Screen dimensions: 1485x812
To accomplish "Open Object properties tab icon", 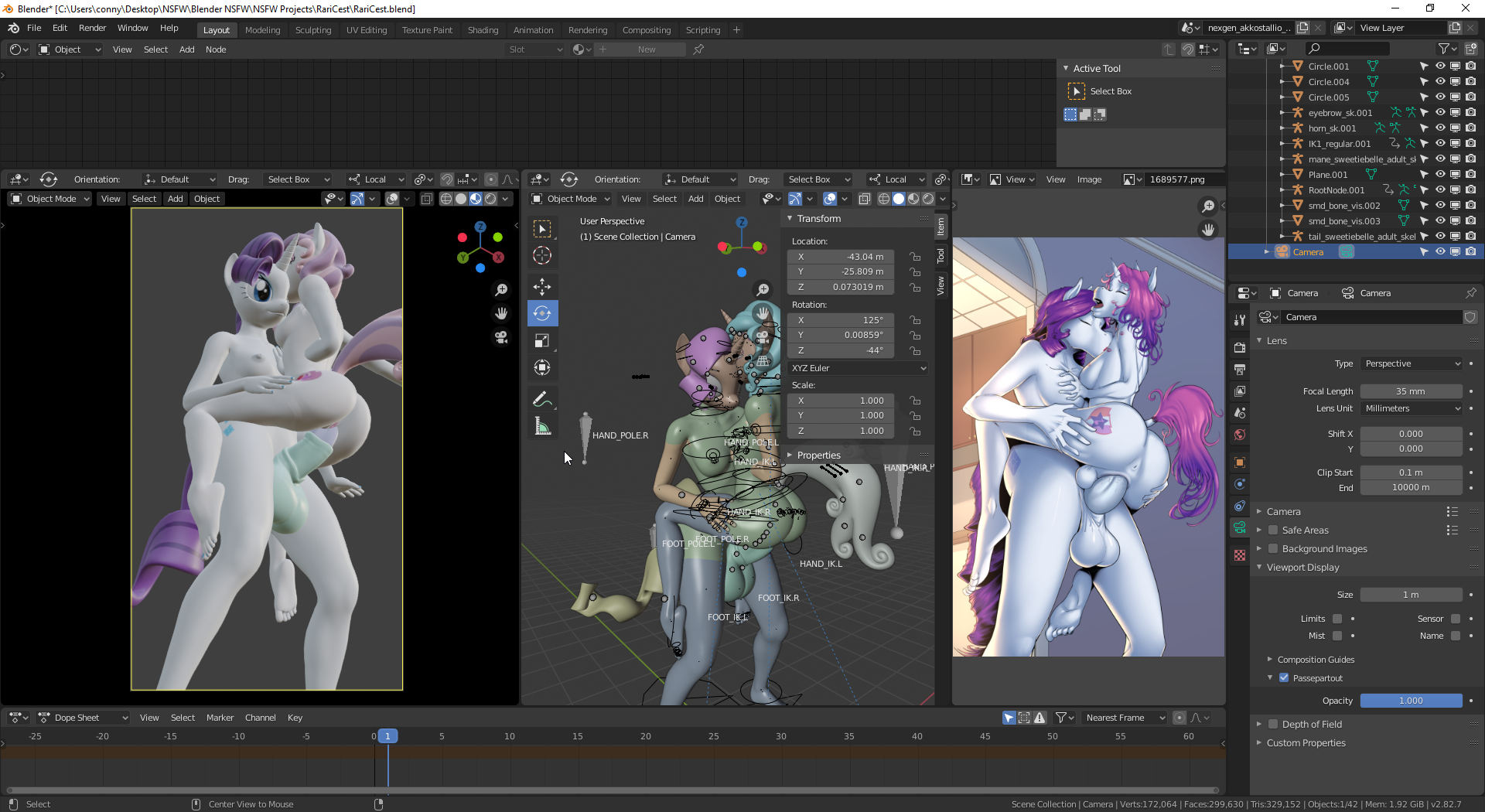I will (1240, 462).
